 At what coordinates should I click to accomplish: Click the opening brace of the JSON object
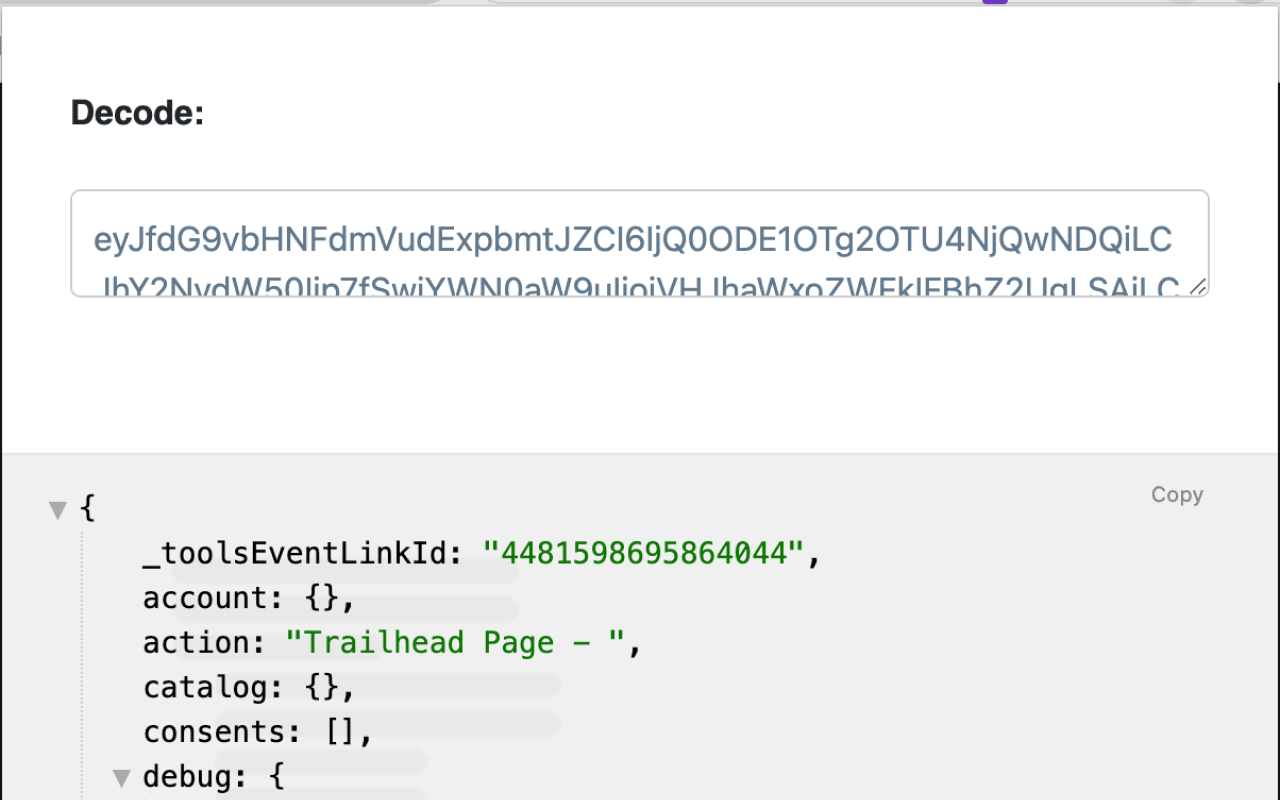tap(87, 509)
